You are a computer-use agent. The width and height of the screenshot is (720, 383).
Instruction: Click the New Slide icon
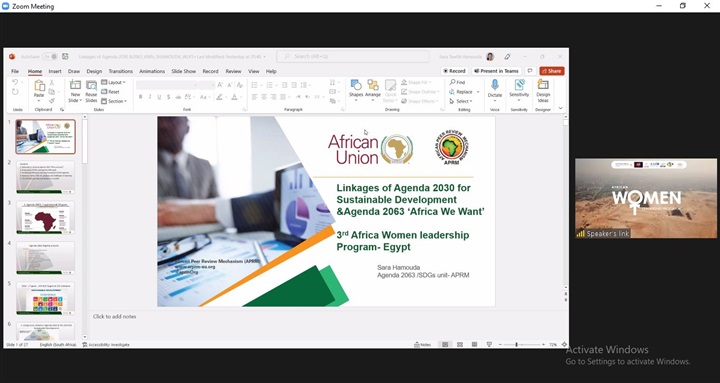pos(75,85)
